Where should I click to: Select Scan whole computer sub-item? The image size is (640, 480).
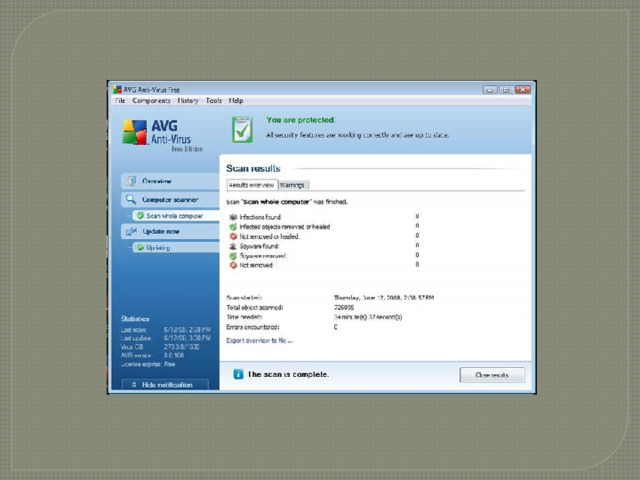(x=176, y=216)
